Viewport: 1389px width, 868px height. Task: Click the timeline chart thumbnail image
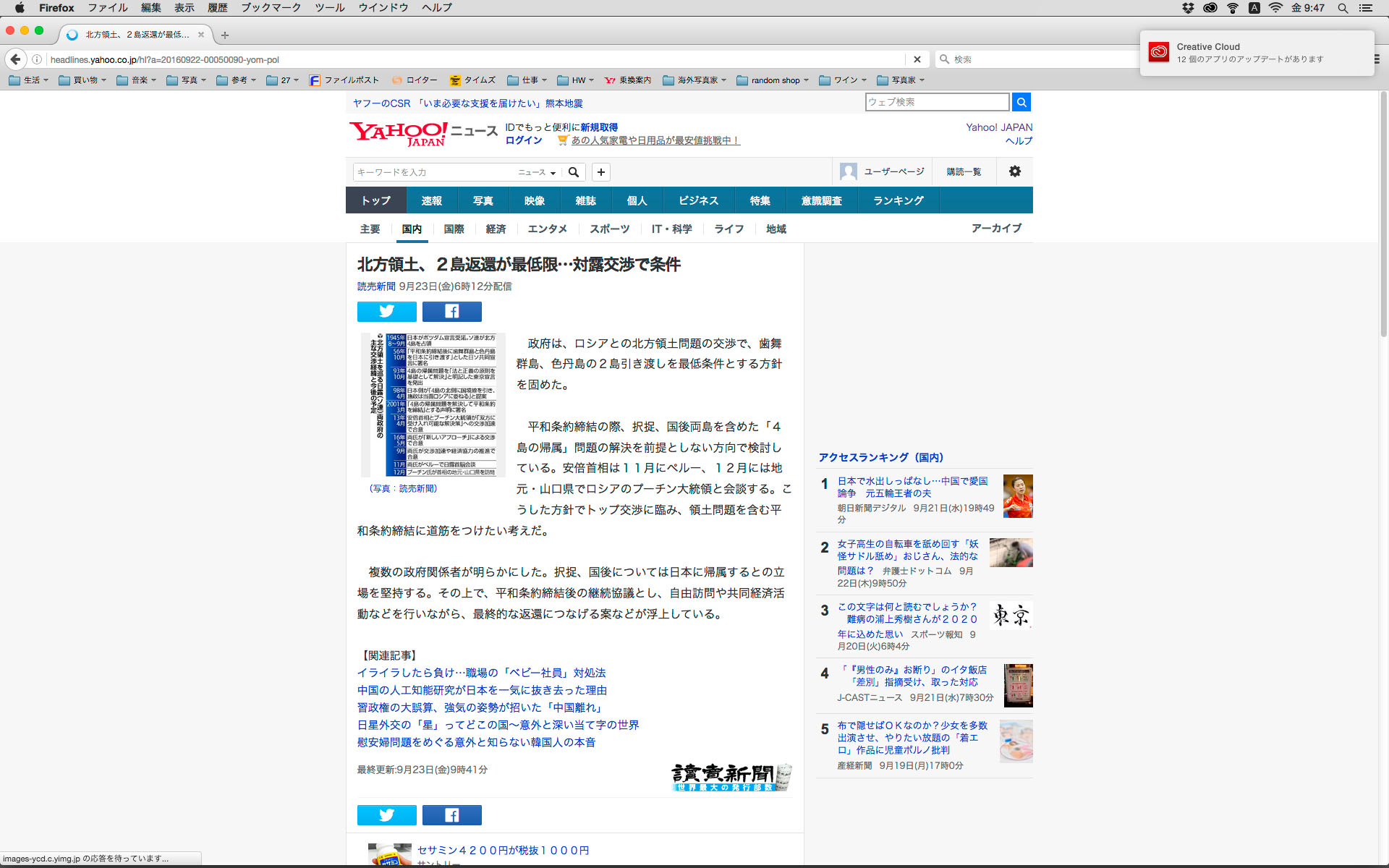click(x=433, y=404)
